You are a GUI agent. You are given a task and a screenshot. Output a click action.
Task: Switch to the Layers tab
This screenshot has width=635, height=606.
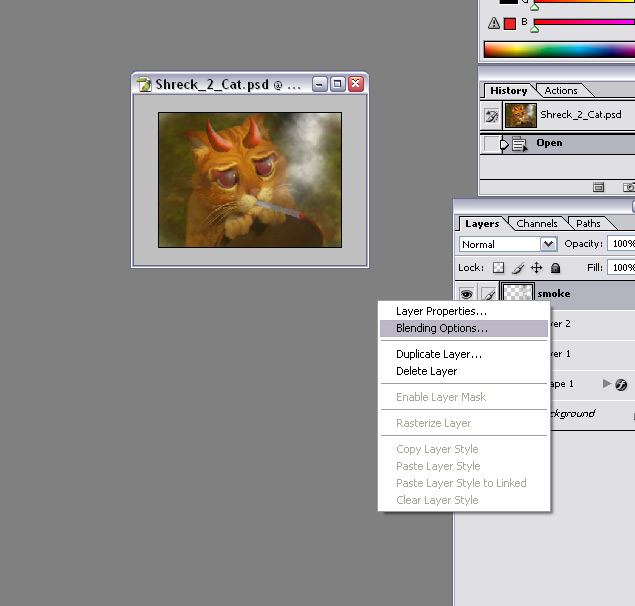coord(482,224)
